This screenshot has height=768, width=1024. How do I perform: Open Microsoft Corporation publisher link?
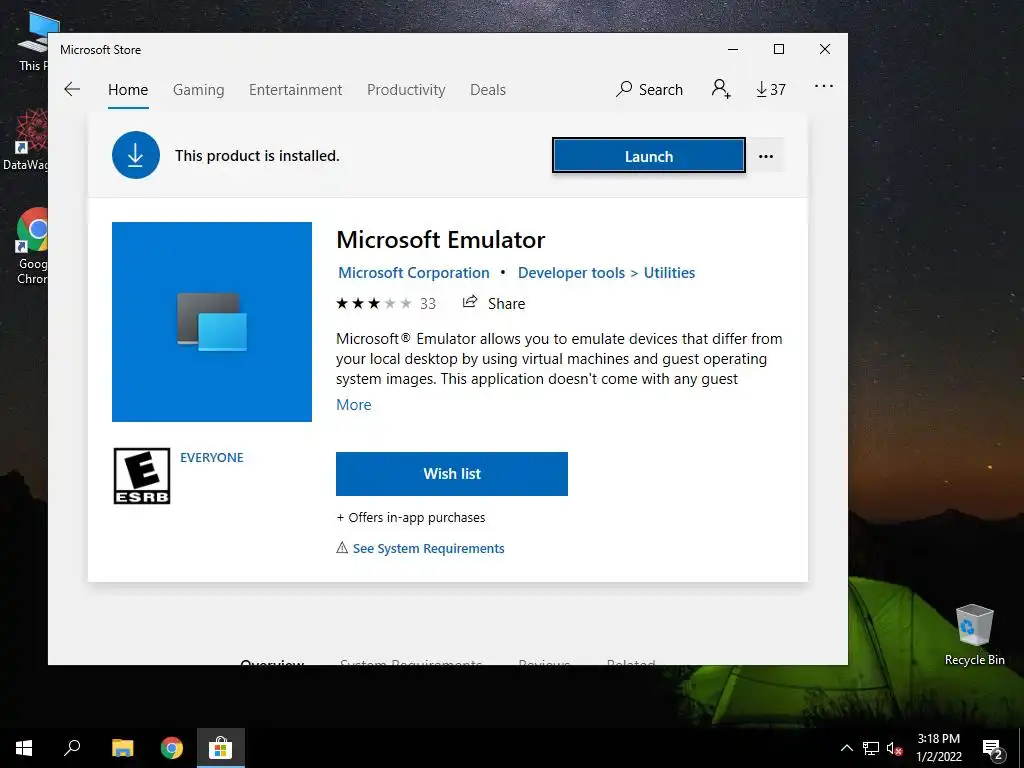click(x=413, y=273)
